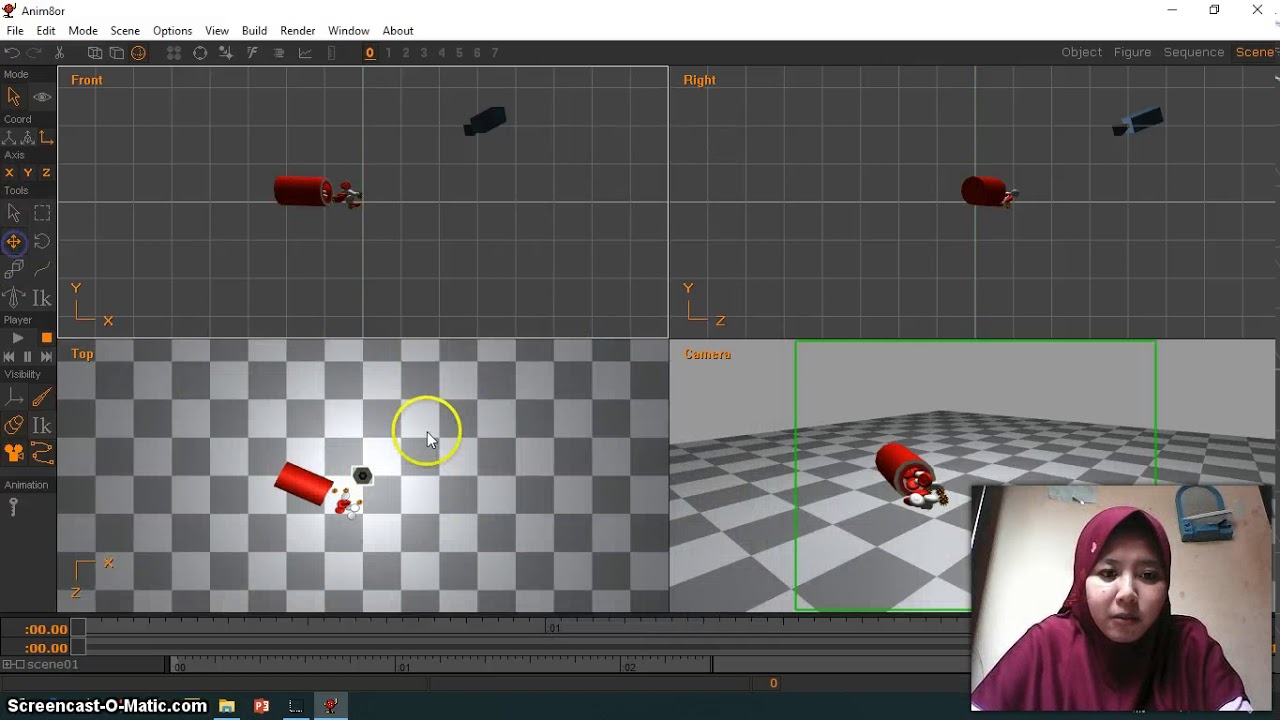The height and width of the screenshot is (720, 1280).
Task: Pick the Scale tool icon
Action: pyautogui.click(x=14, y=269)
